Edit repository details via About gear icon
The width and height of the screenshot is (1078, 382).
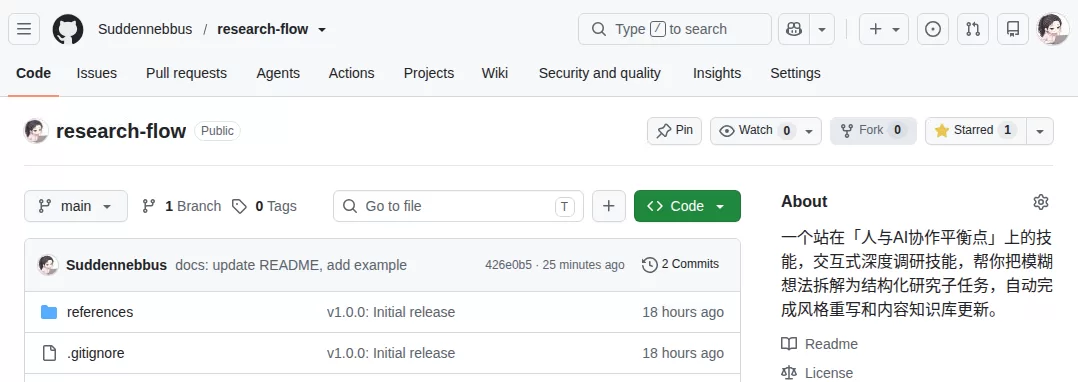coord(1041,202)
